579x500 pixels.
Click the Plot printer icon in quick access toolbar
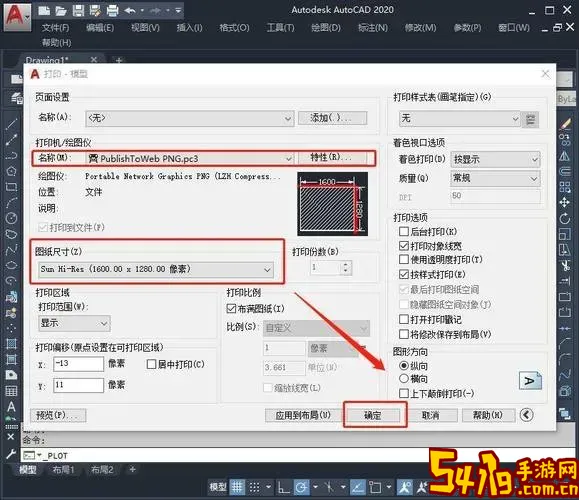point(112,11)
